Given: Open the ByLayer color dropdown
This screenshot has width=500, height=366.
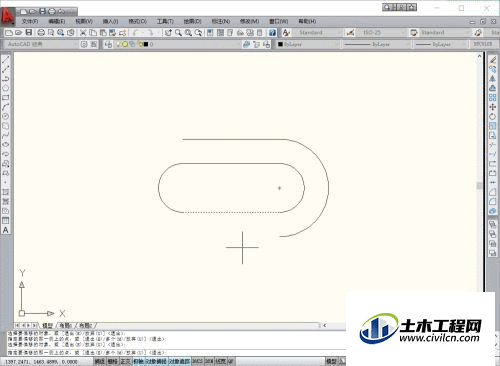Looking at the screenshot, I should 308,44.
